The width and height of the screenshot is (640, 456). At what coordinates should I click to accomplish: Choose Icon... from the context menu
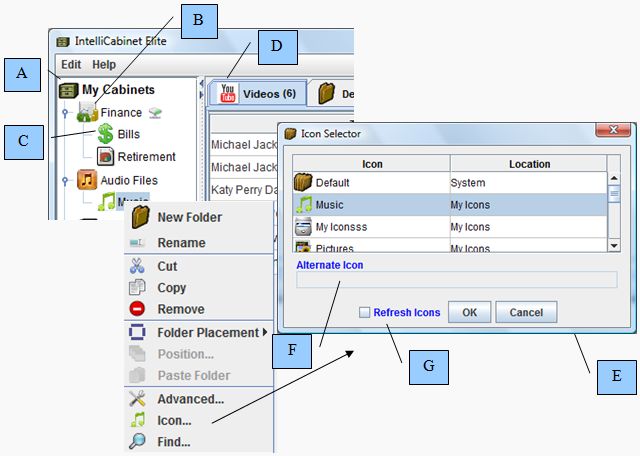[173, 420]
